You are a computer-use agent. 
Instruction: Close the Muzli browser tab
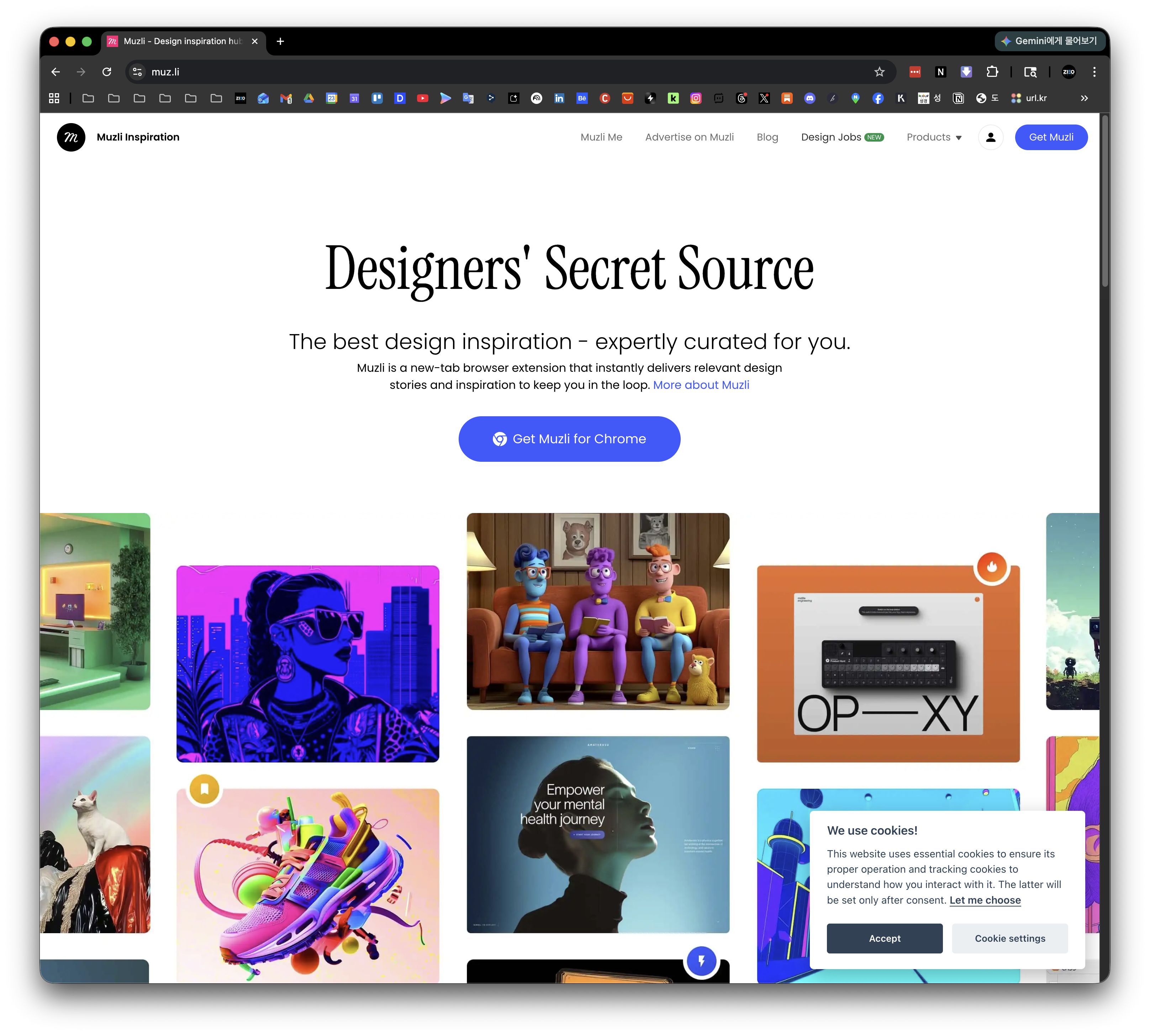pyautogui.click(x=254, y=42)
